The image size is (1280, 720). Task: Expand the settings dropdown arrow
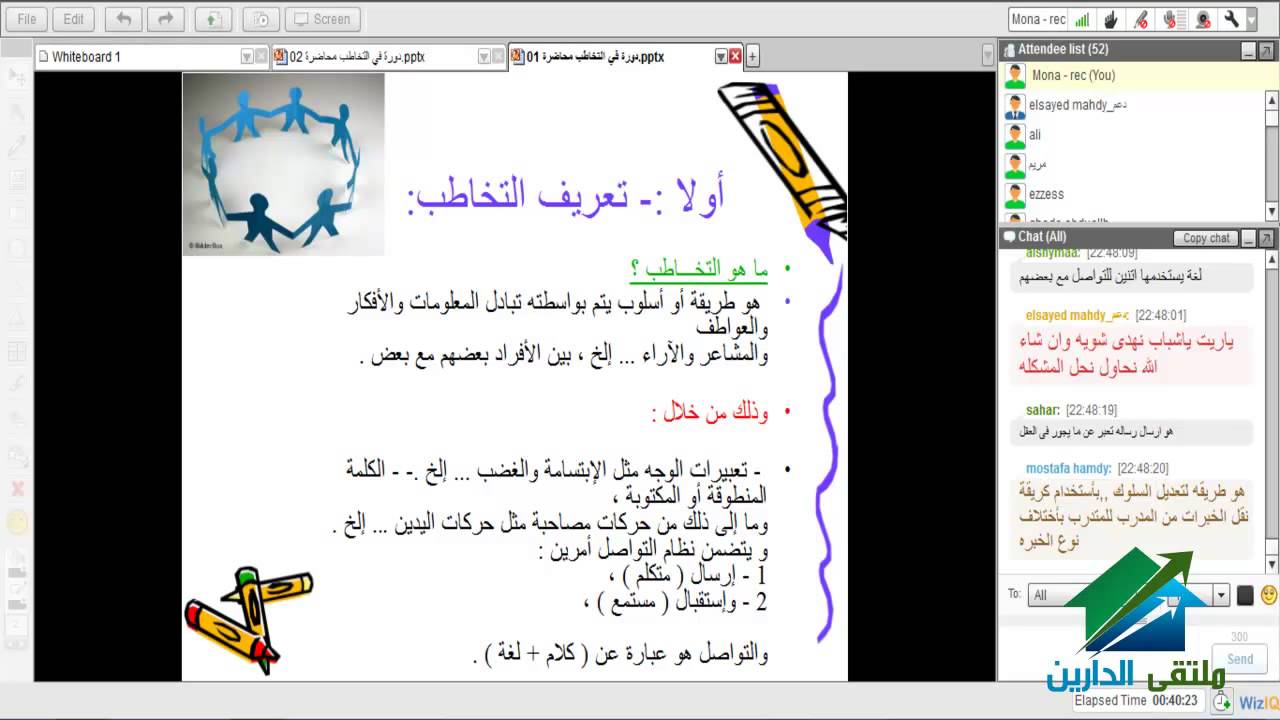(x=1251, y=19)
